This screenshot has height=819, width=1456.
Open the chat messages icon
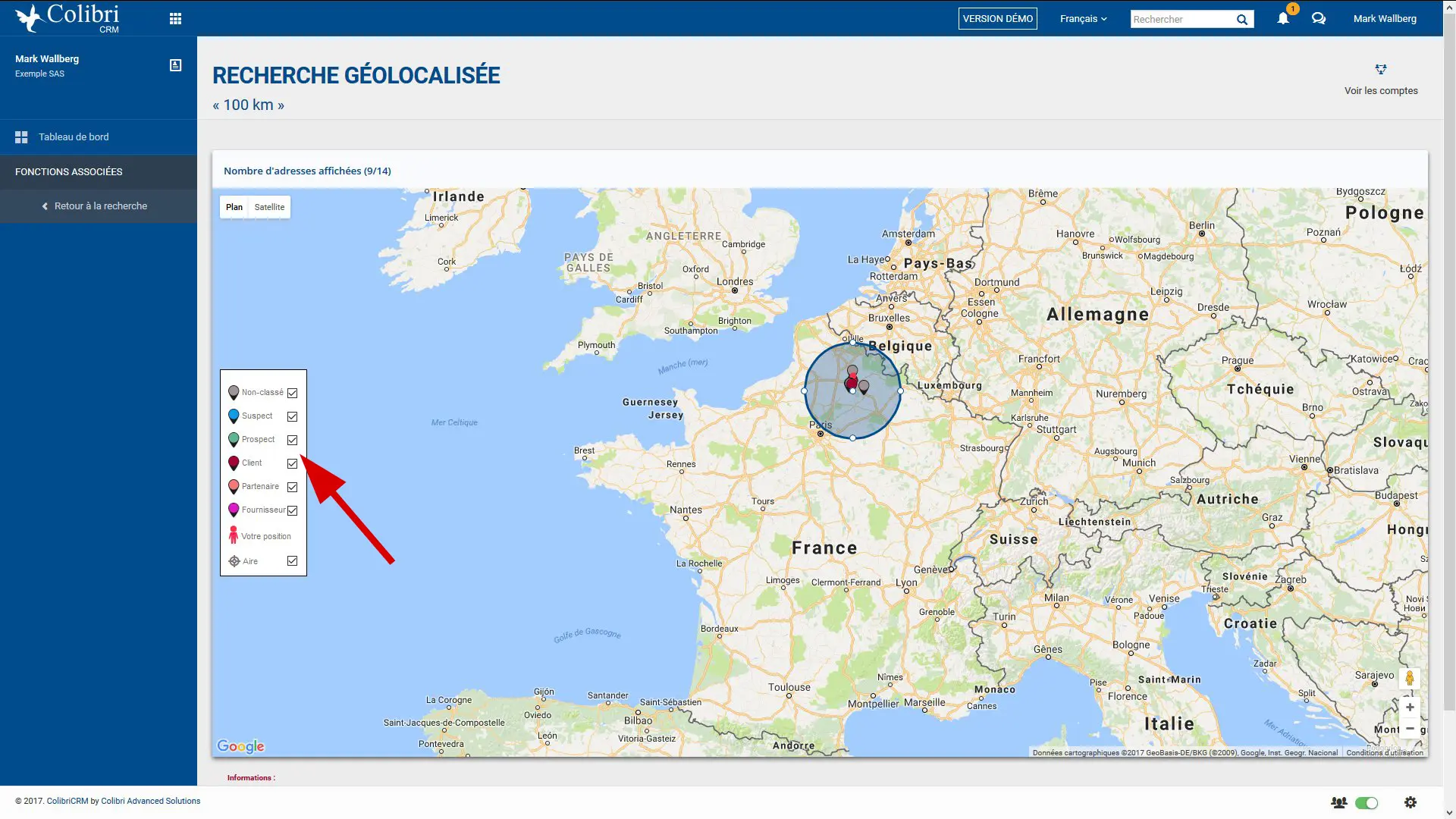pos(1319,19)
